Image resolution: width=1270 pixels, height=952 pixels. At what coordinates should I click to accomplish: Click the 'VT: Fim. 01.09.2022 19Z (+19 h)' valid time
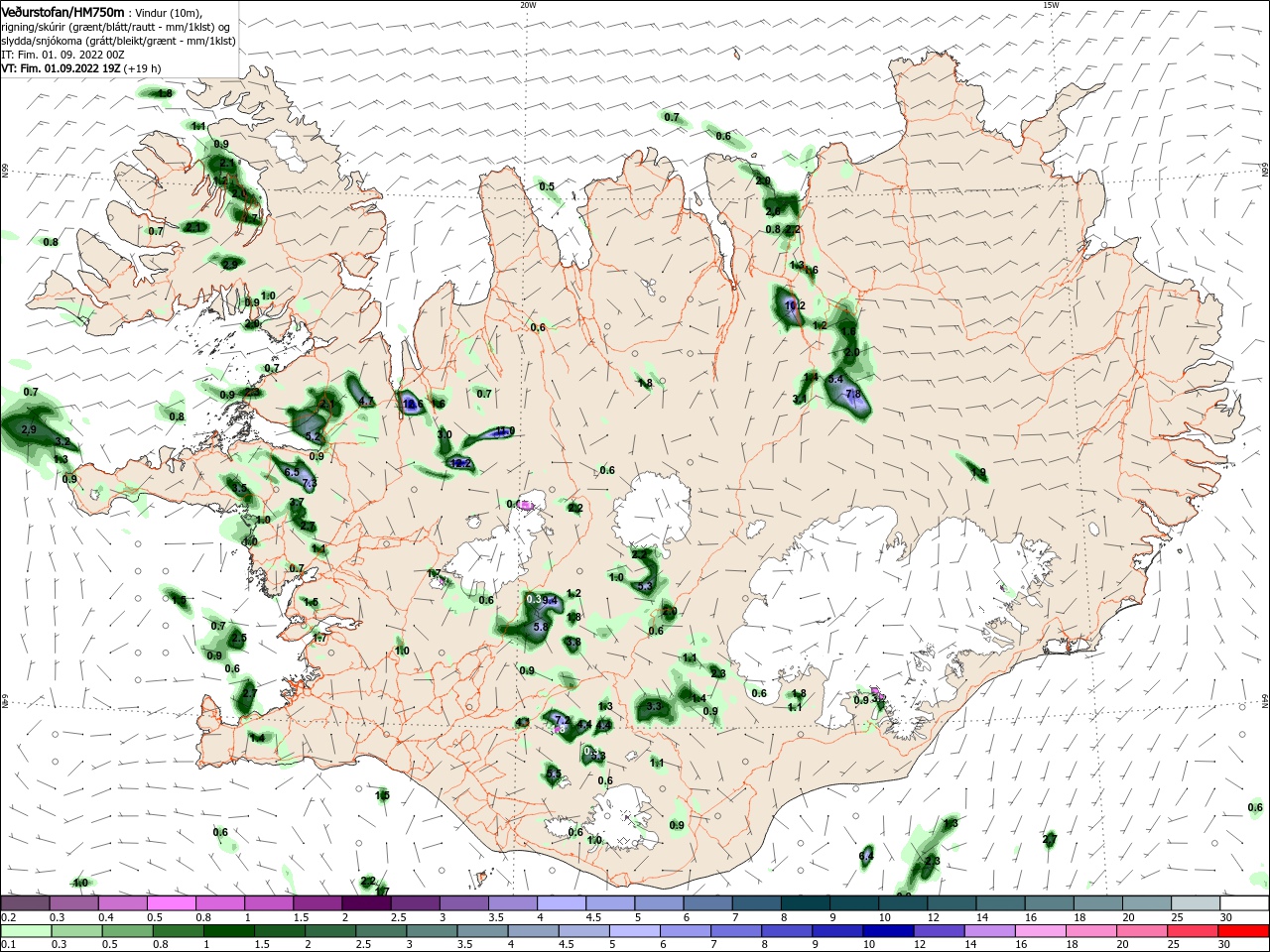point(80,68)
